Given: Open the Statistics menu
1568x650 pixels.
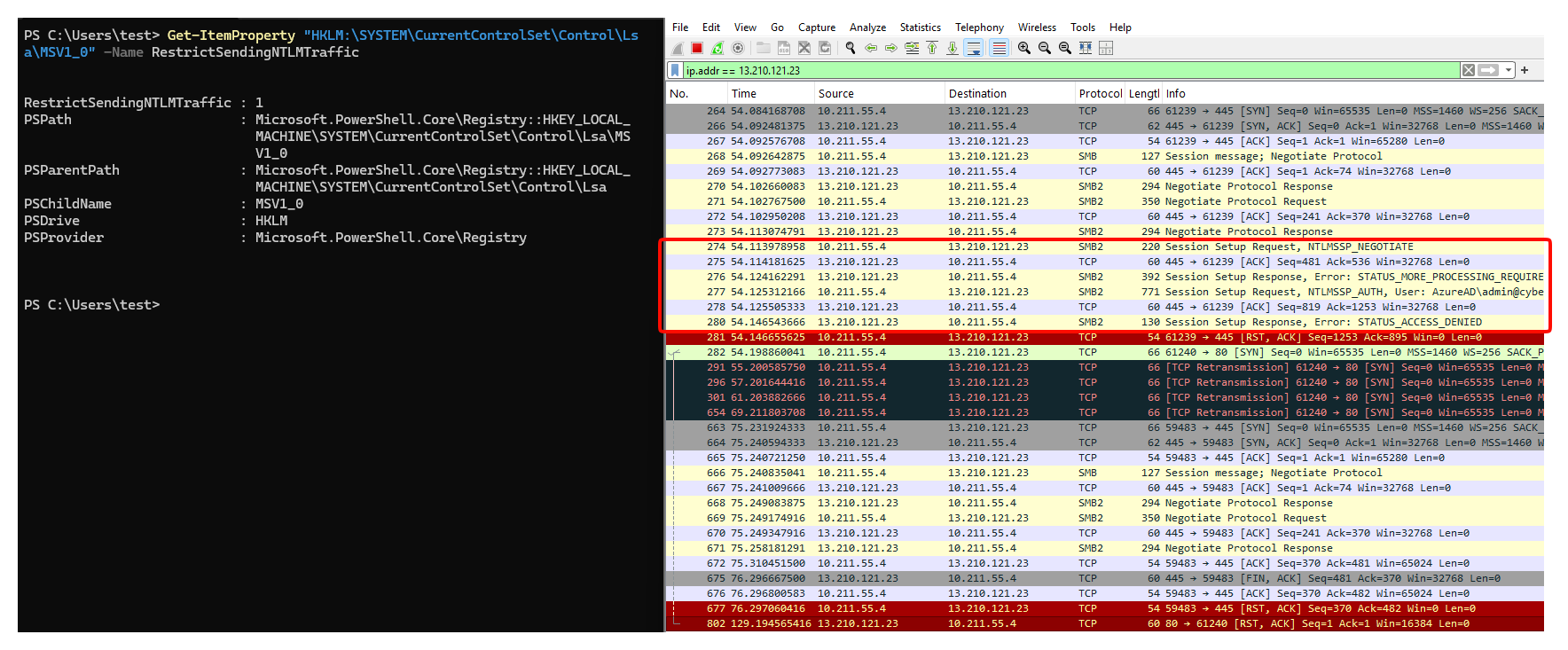Looking at the screenshot, I should pyautogui.click(x=921, y=27).
